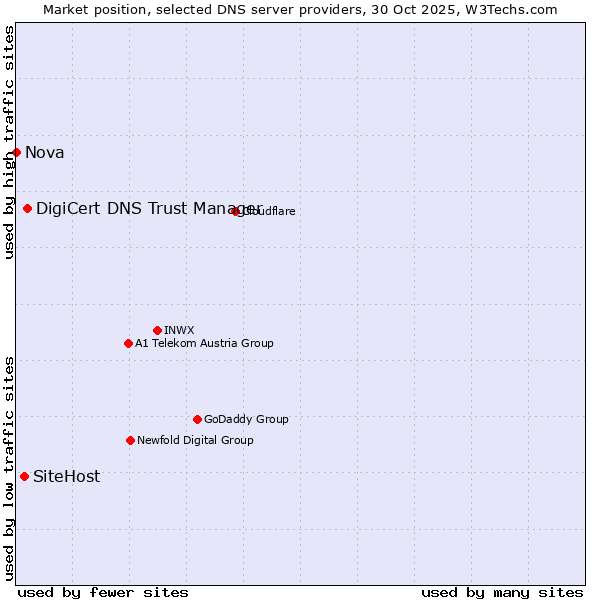Click the 'used by fewer sites' axis label
This screenshot has height=600, width=600.
click(x=103, y=592)
